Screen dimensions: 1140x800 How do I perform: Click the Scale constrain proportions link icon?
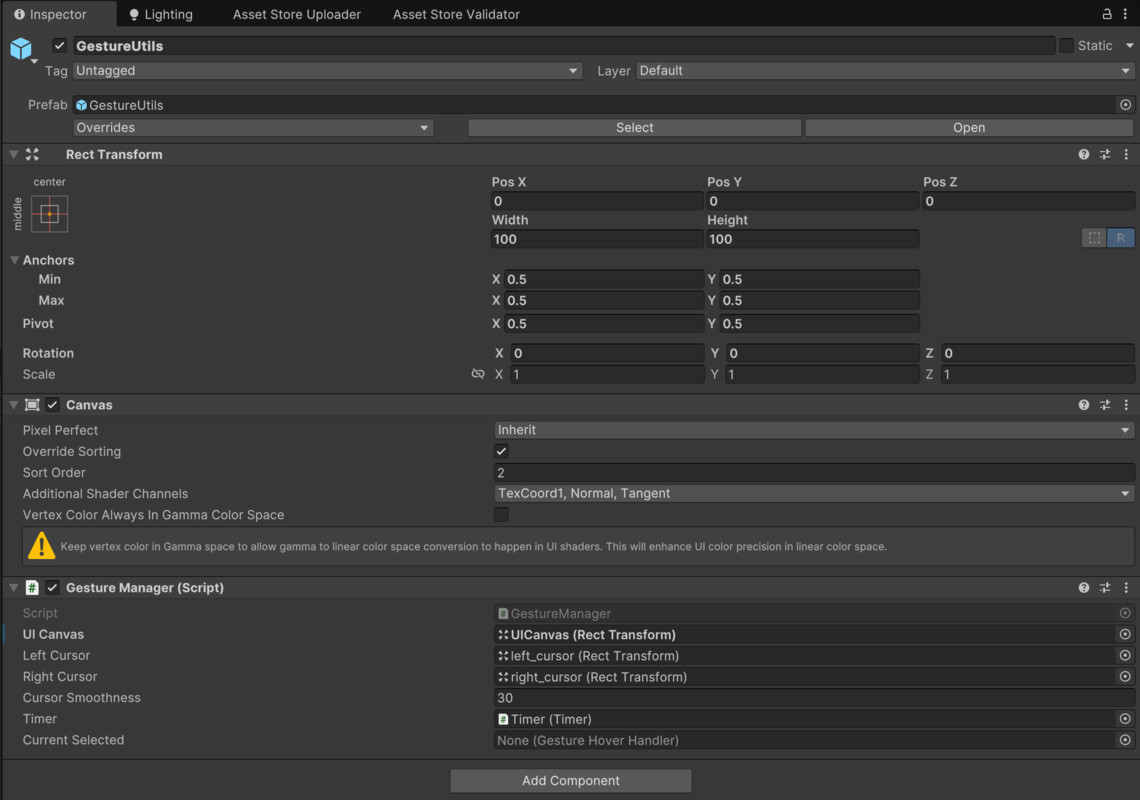(478, 374)
